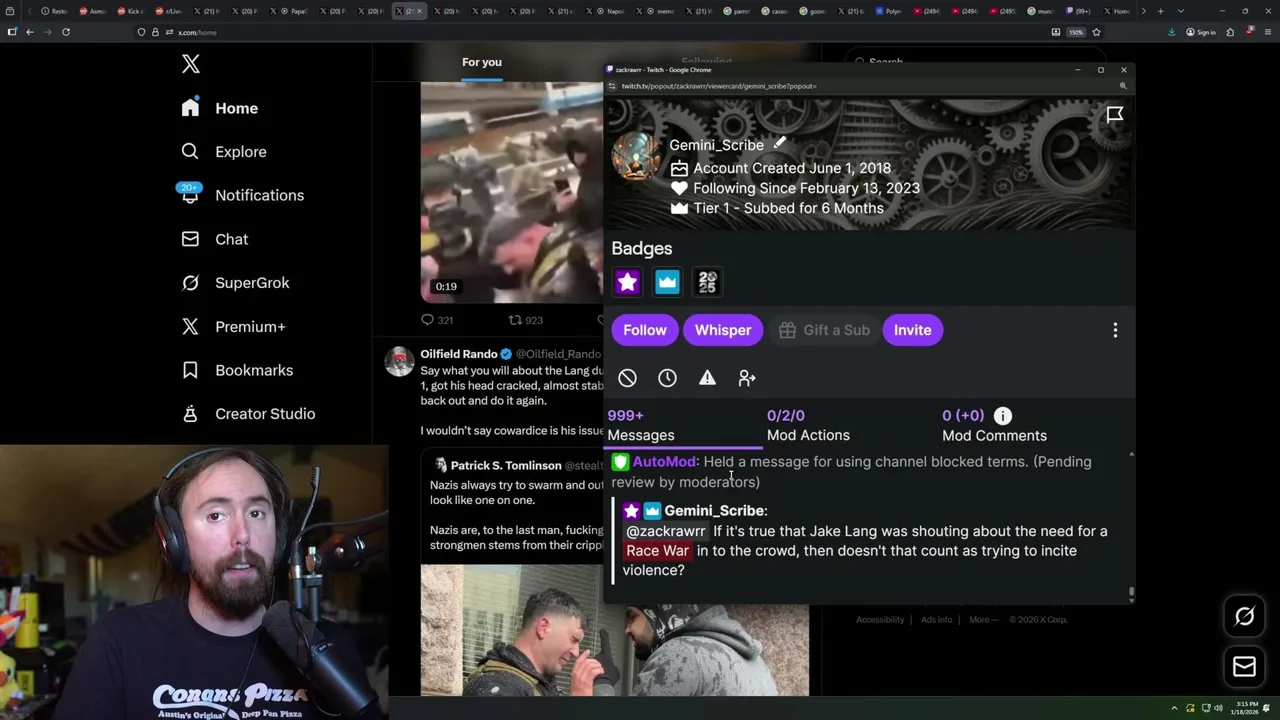Click the Twitch popout address bar URL
1280x720 pixels.
point(719,86)
